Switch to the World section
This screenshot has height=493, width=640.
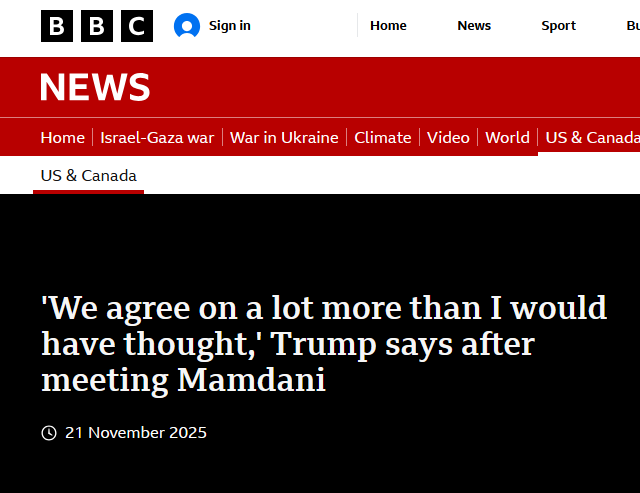(x=507, y=138)
